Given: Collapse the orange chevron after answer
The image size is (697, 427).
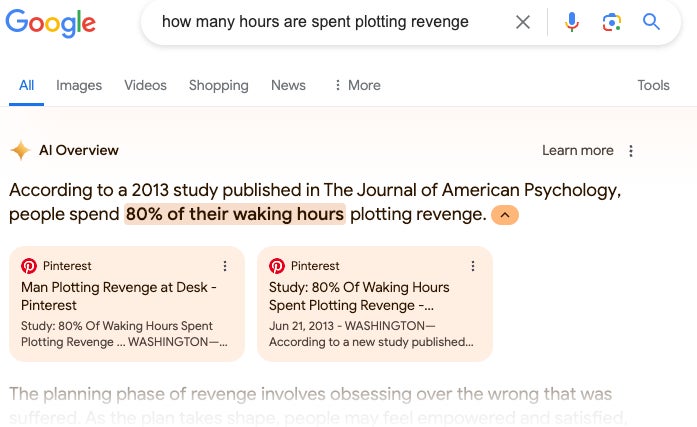Looking at the screenshot, I should click(505, 215).
